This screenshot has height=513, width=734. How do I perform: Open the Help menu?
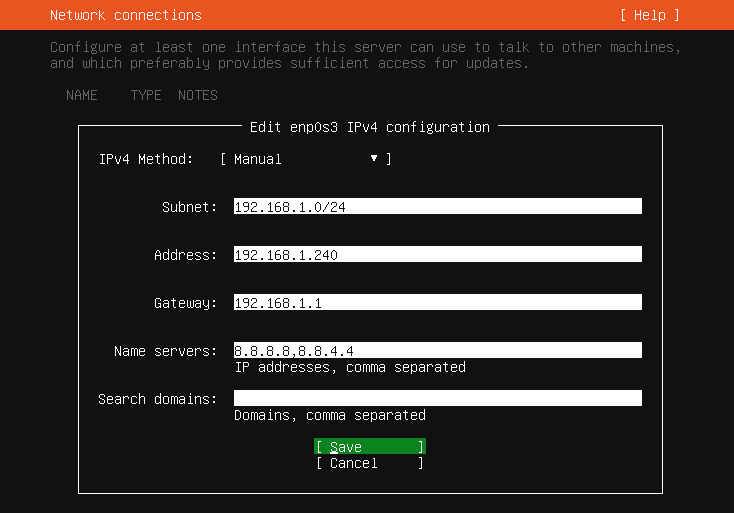point(650,15)
